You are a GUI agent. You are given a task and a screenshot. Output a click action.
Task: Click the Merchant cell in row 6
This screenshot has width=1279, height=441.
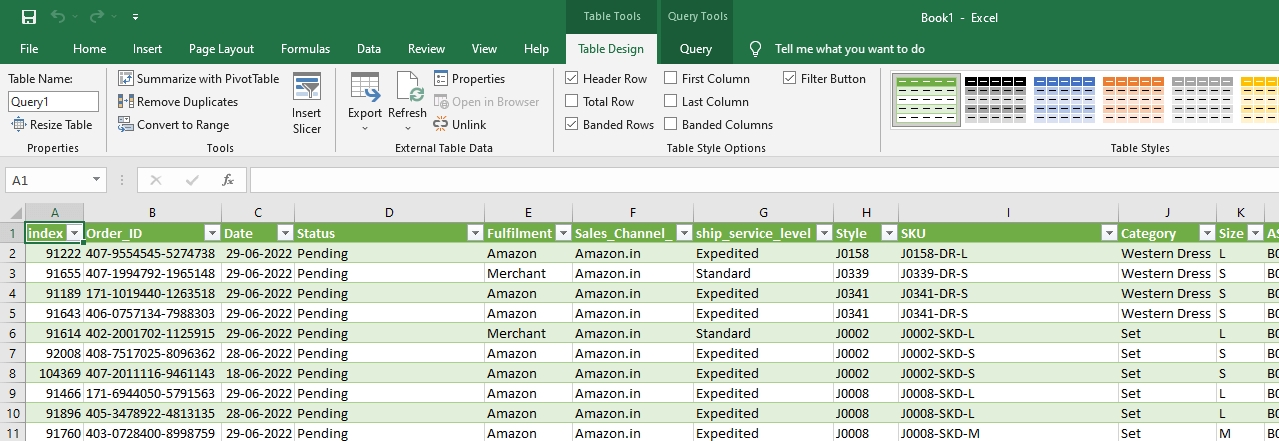click(528, 333)
